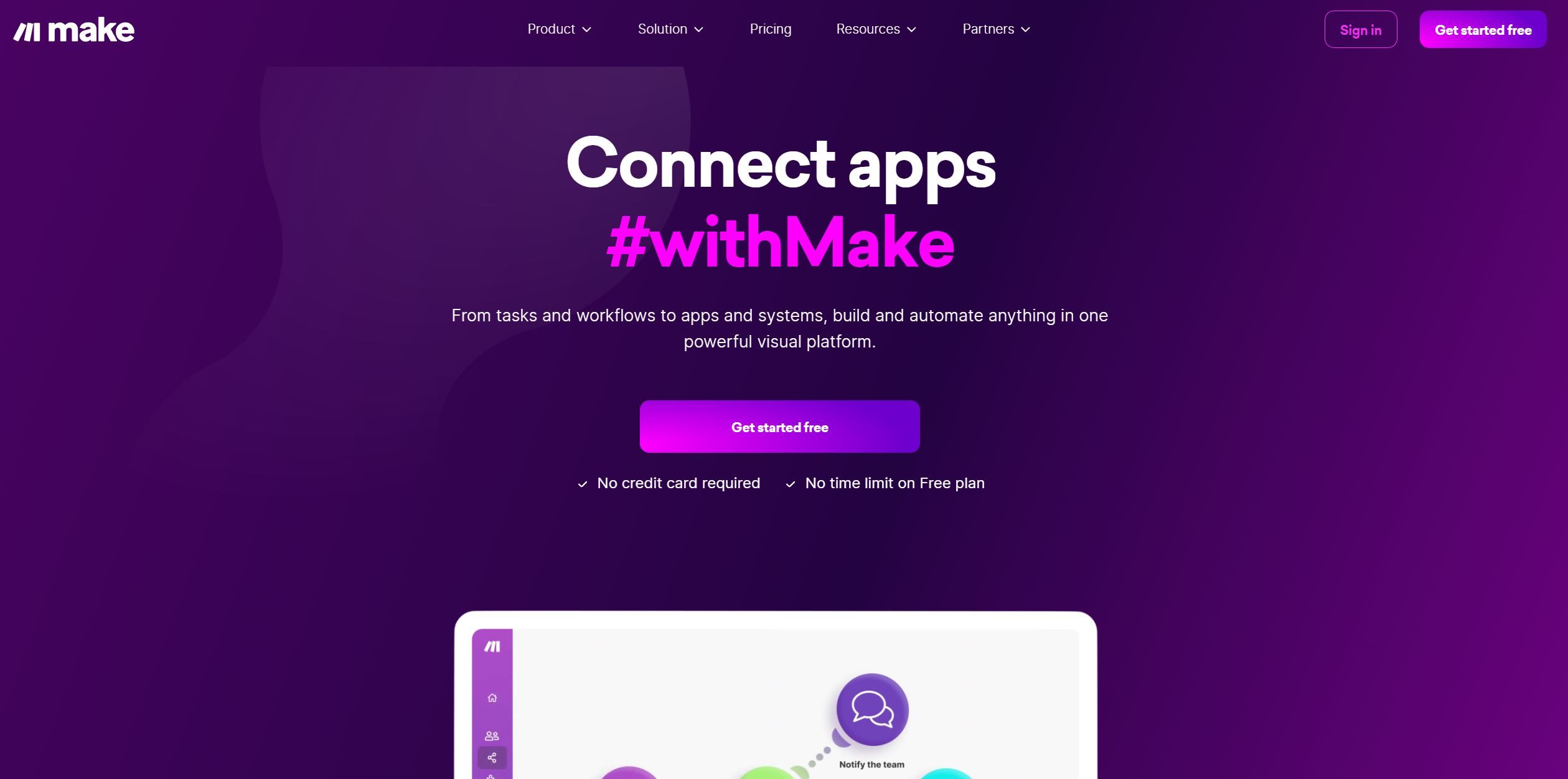
Task: Scroll to the workflow preview thumbnail
Action: click(779, 694)
